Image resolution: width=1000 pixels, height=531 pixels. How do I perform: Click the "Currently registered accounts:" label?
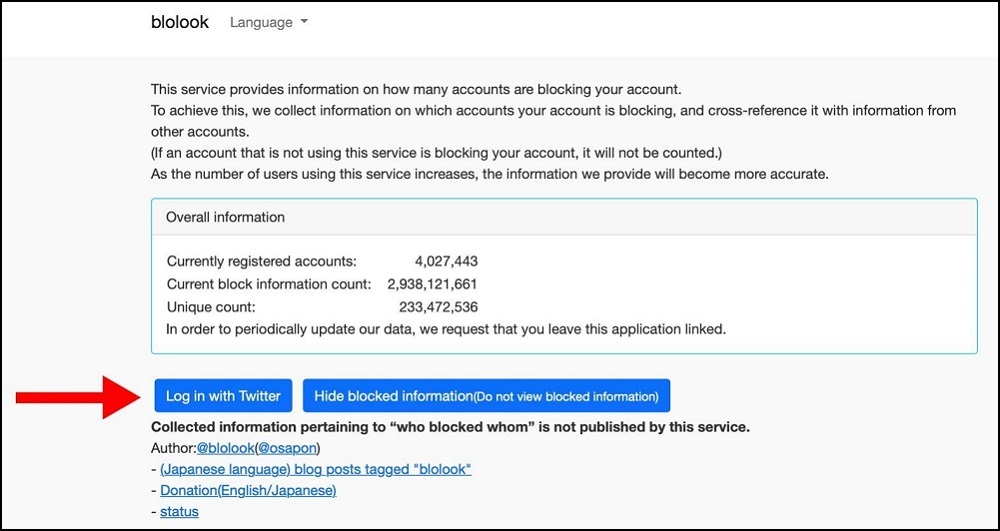262,261
